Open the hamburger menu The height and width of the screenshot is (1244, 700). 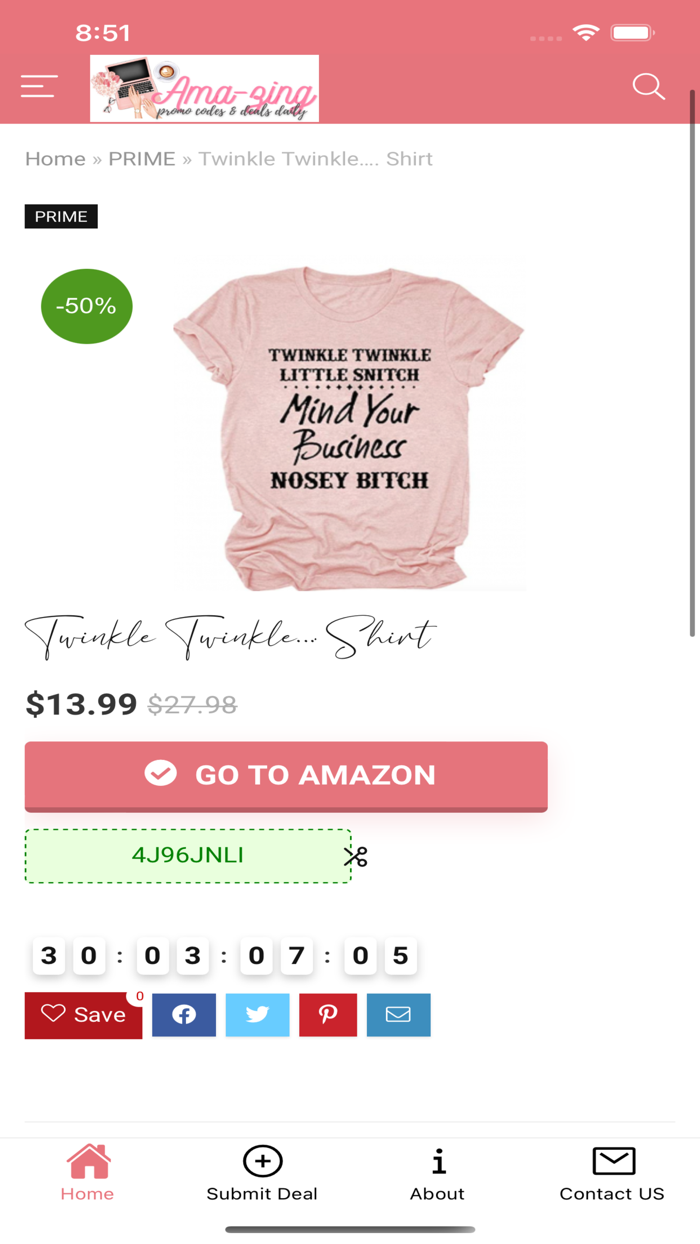coord(39,87)
